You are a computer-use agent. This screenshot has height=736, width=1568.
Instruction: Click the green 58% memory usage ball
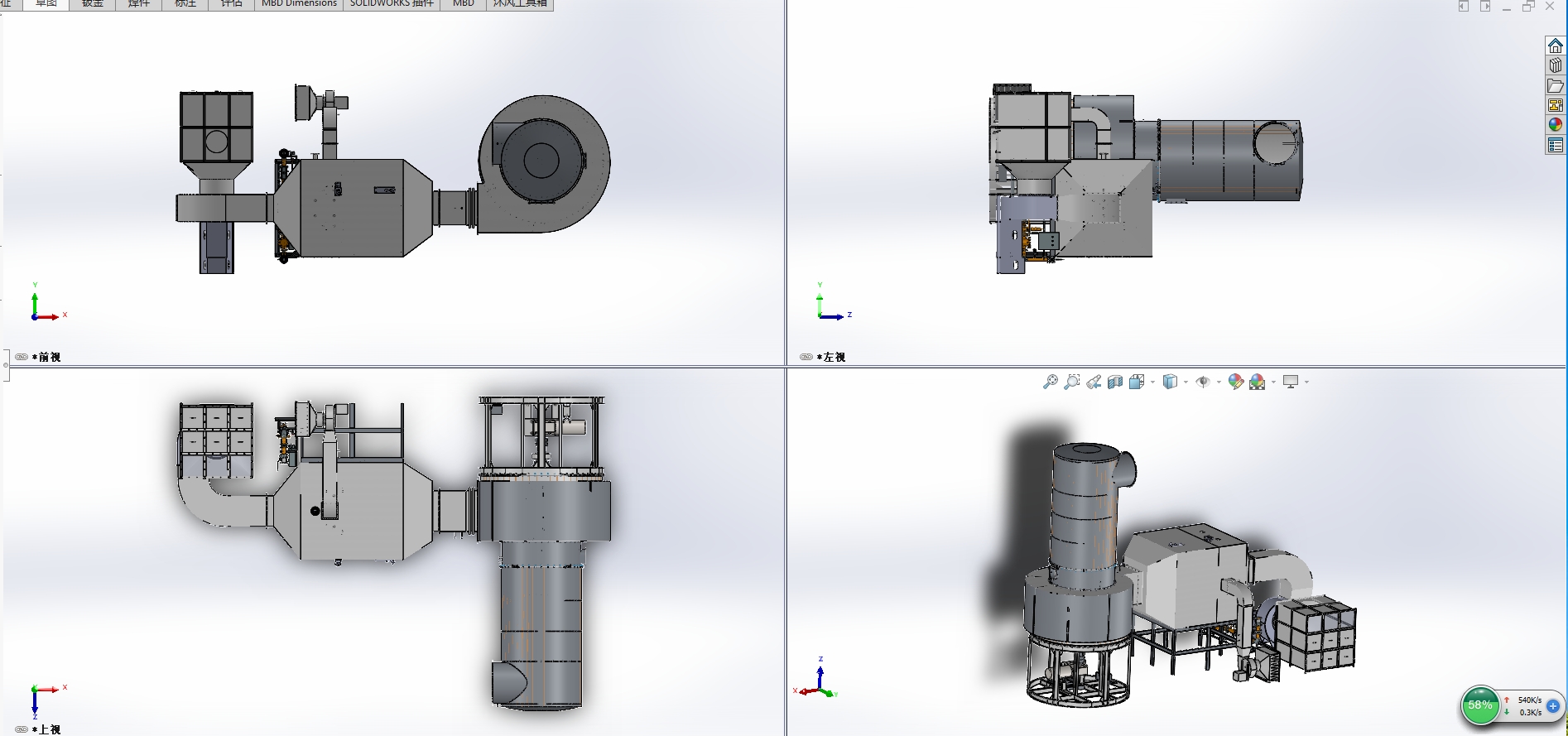tap(1480, 705)
